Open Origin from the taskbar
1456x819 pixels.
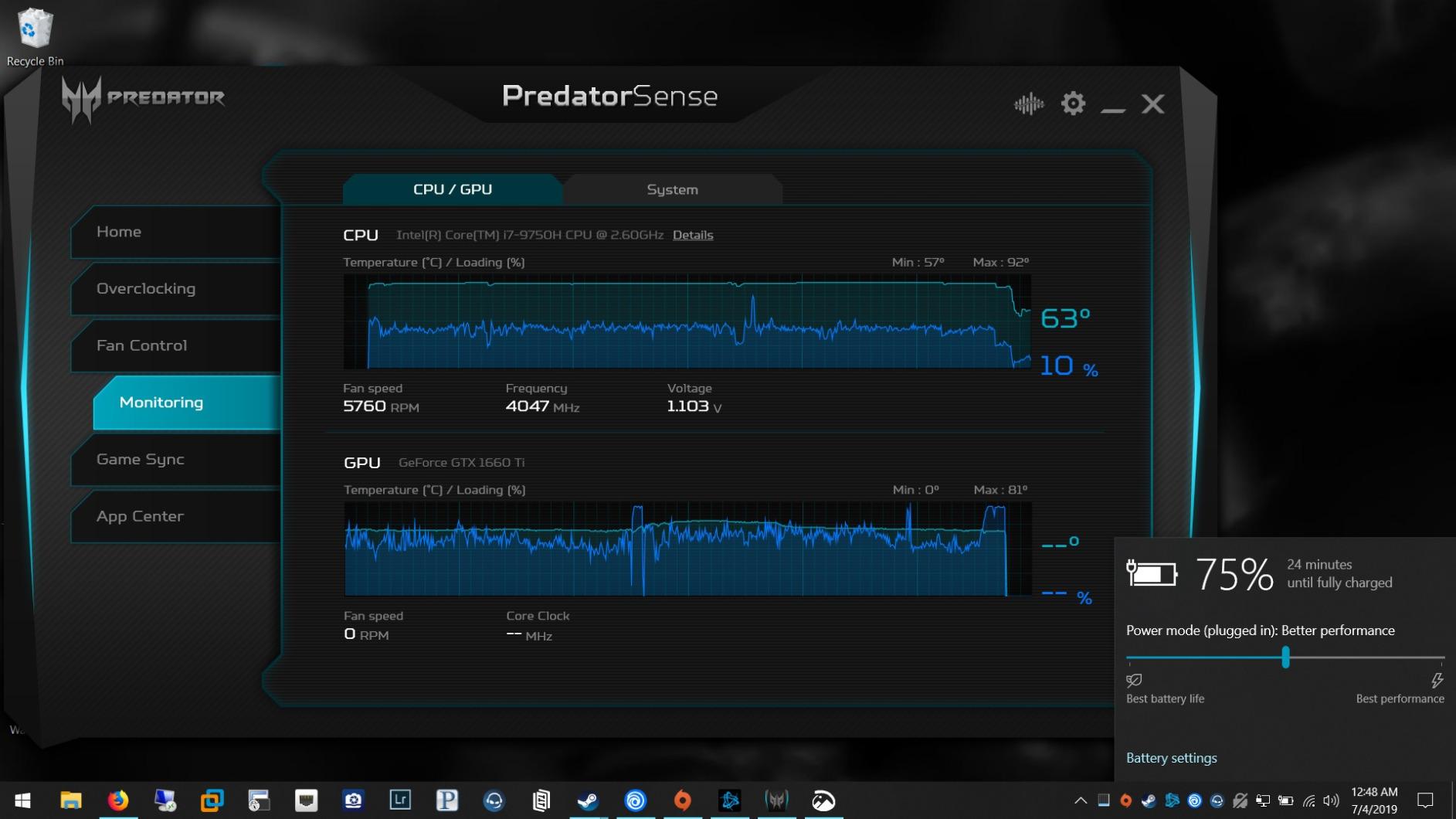682,800
